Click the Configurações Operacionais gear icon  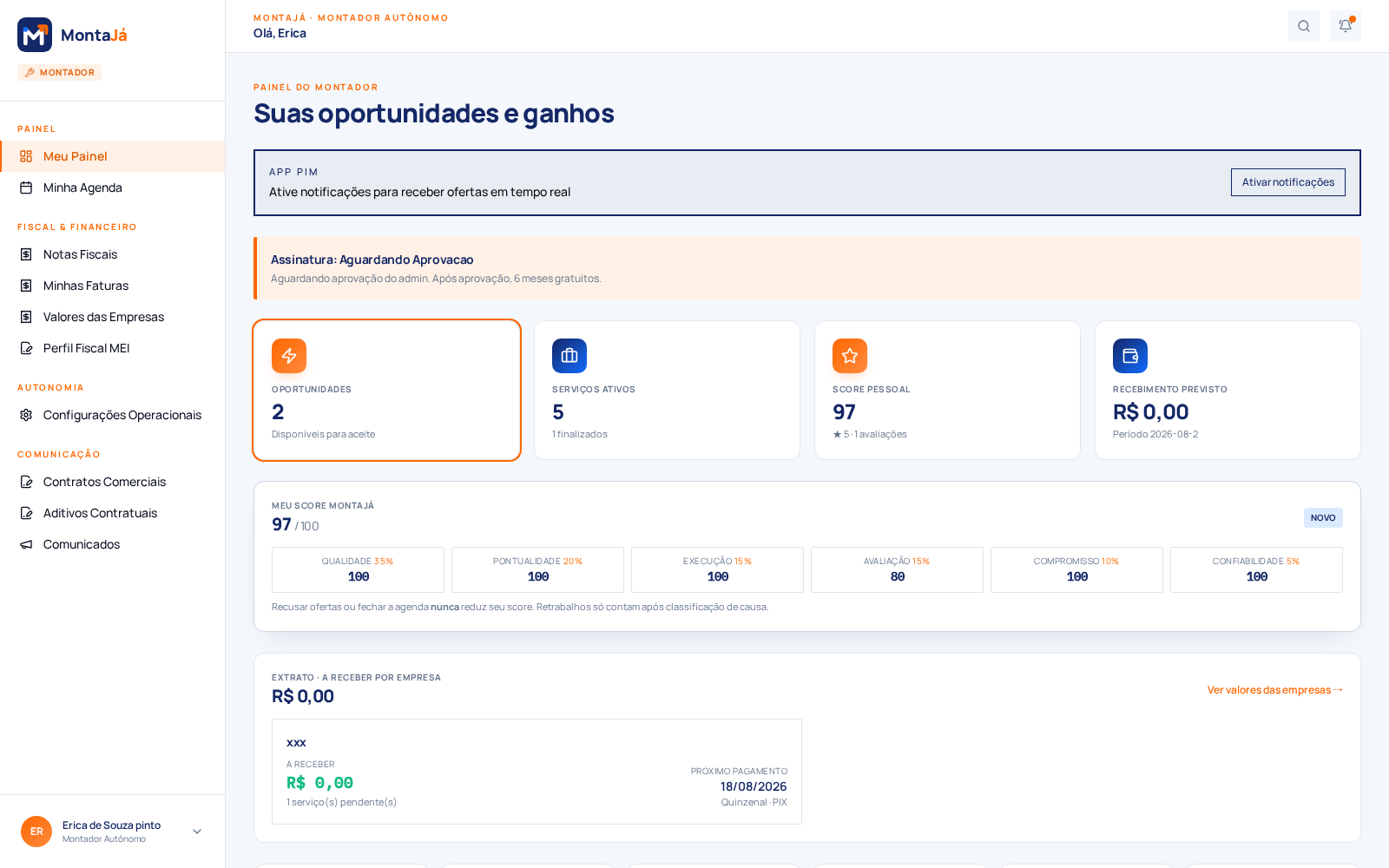pyautogui.click(x=26, y=415)
